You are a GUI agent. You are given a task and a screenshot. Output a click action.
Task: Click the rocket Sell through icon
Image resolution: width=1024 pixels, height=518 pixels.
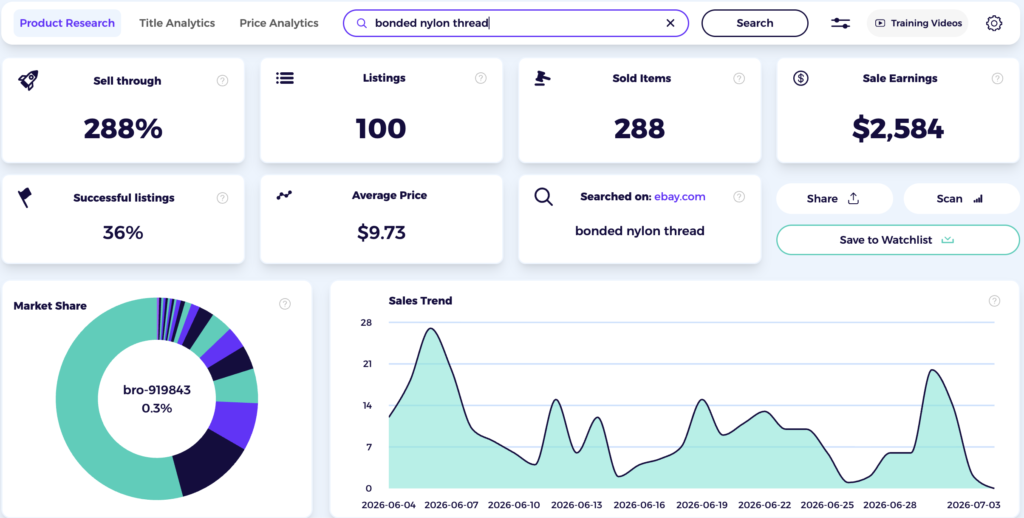pos(28,80)
